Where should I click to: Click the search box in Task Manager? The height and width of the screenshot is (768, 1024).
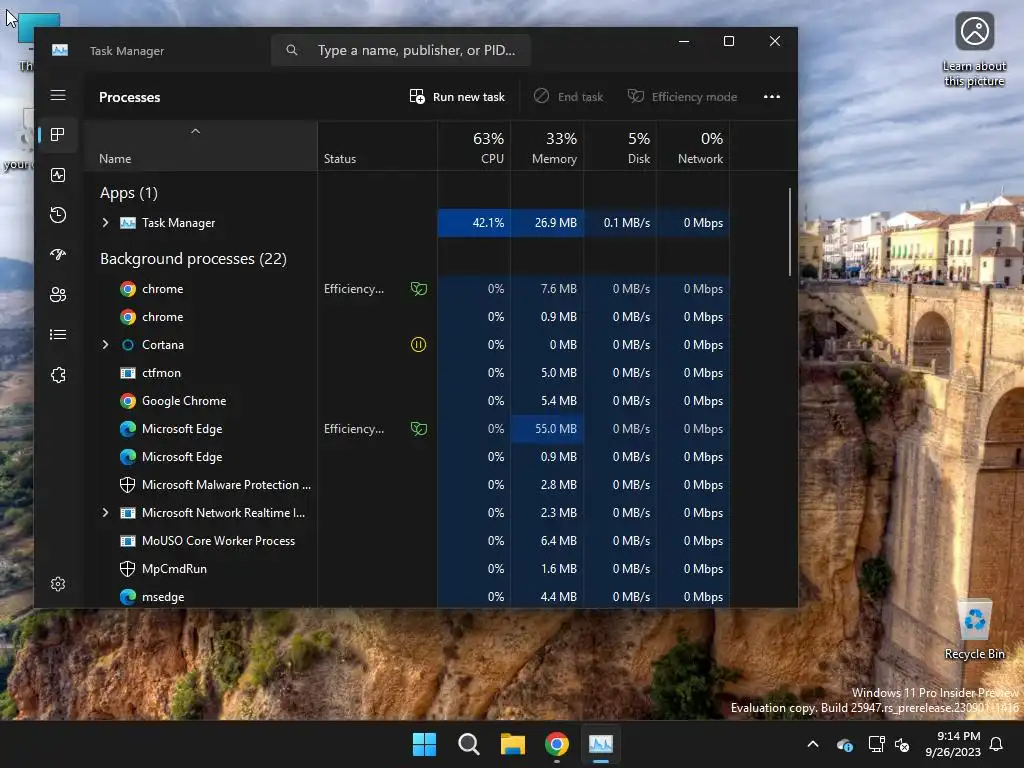click(401, 50)
